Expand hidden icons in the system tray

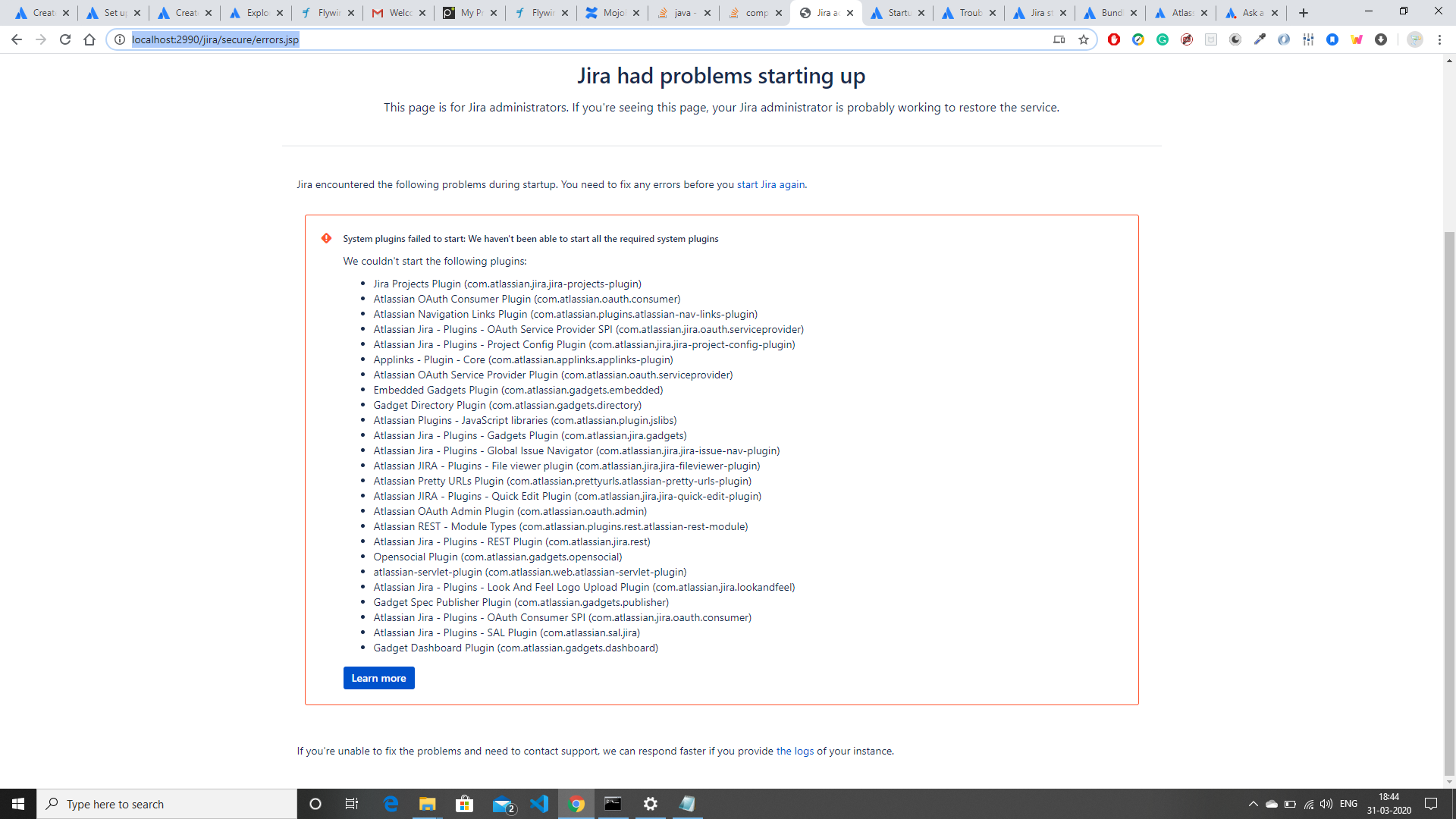click(x=1253, y=804)
